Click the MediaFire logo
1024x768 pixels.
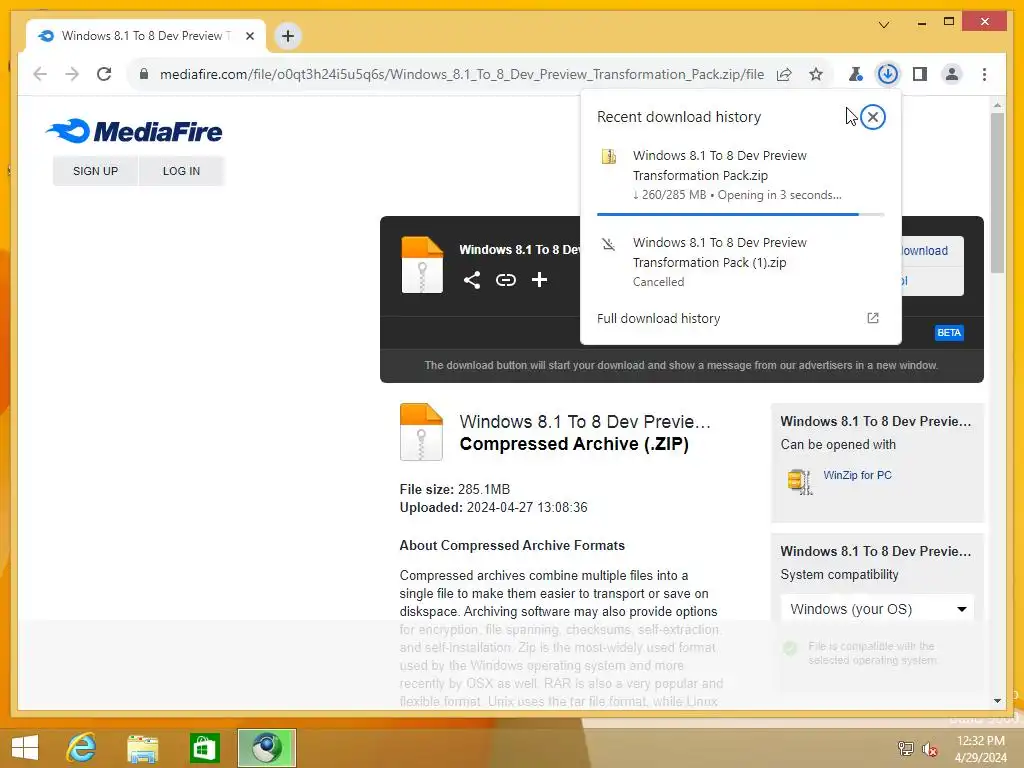point(134,131)
